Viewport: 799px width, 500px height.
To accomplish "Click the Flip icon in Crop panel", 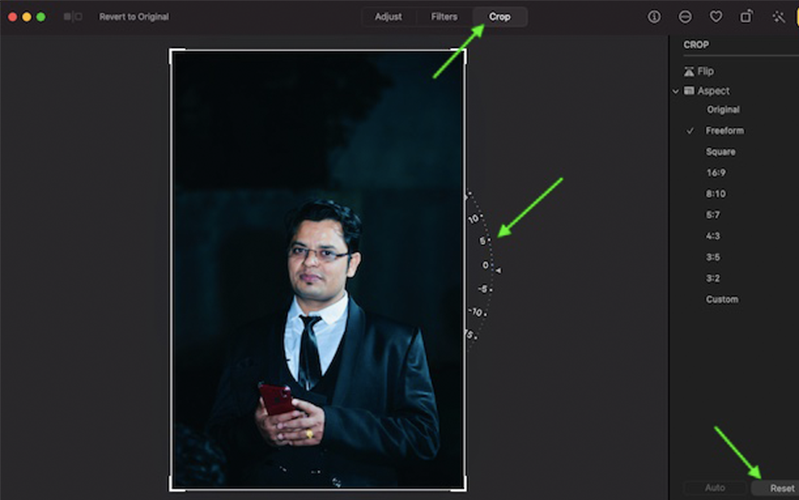I will click(689, 72).
